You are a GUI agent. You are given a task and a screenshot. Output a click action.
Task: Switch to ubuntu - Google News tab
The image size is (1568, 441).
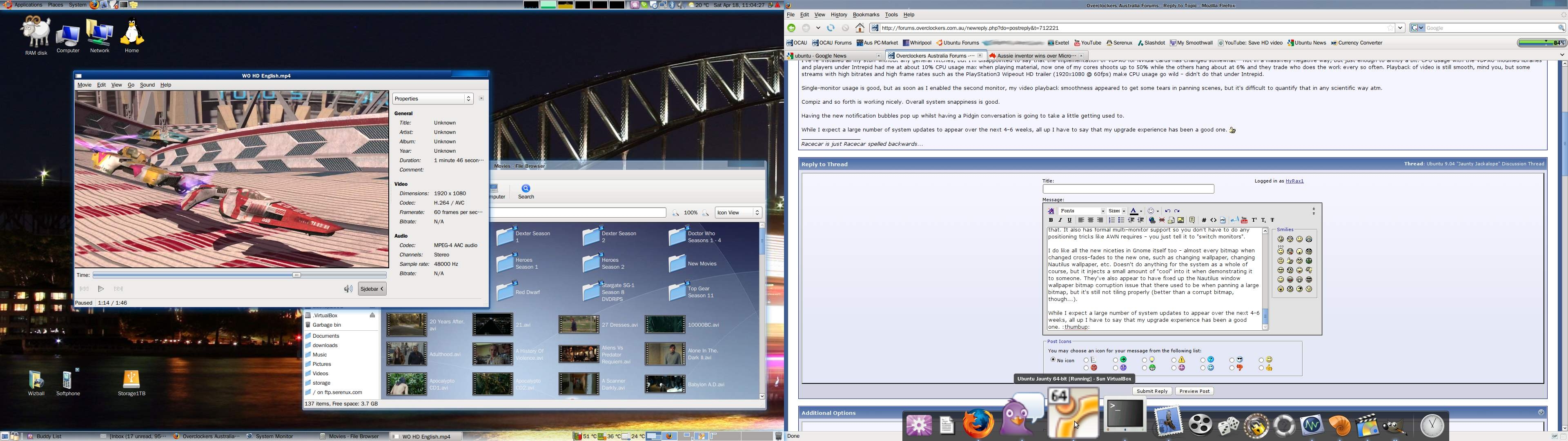(834, 56)
